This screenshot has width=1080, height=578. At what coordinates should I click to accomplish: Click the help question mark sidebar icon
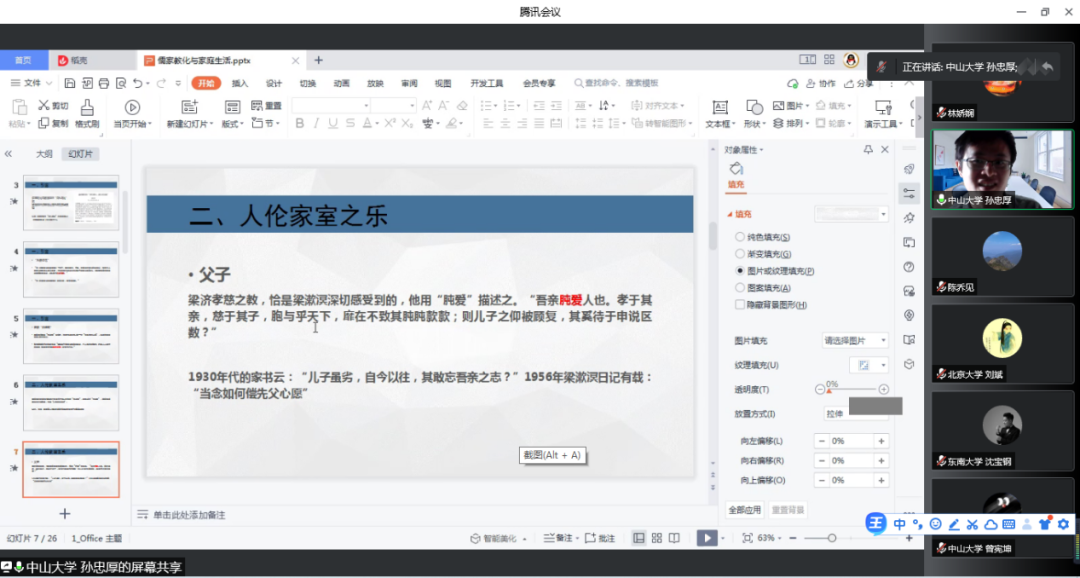click(909, 267)
